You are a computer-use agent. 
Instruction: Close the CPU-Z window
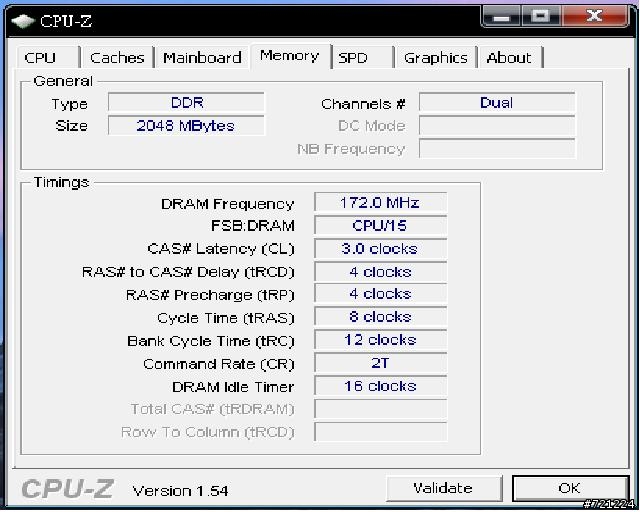click(595, 17)
